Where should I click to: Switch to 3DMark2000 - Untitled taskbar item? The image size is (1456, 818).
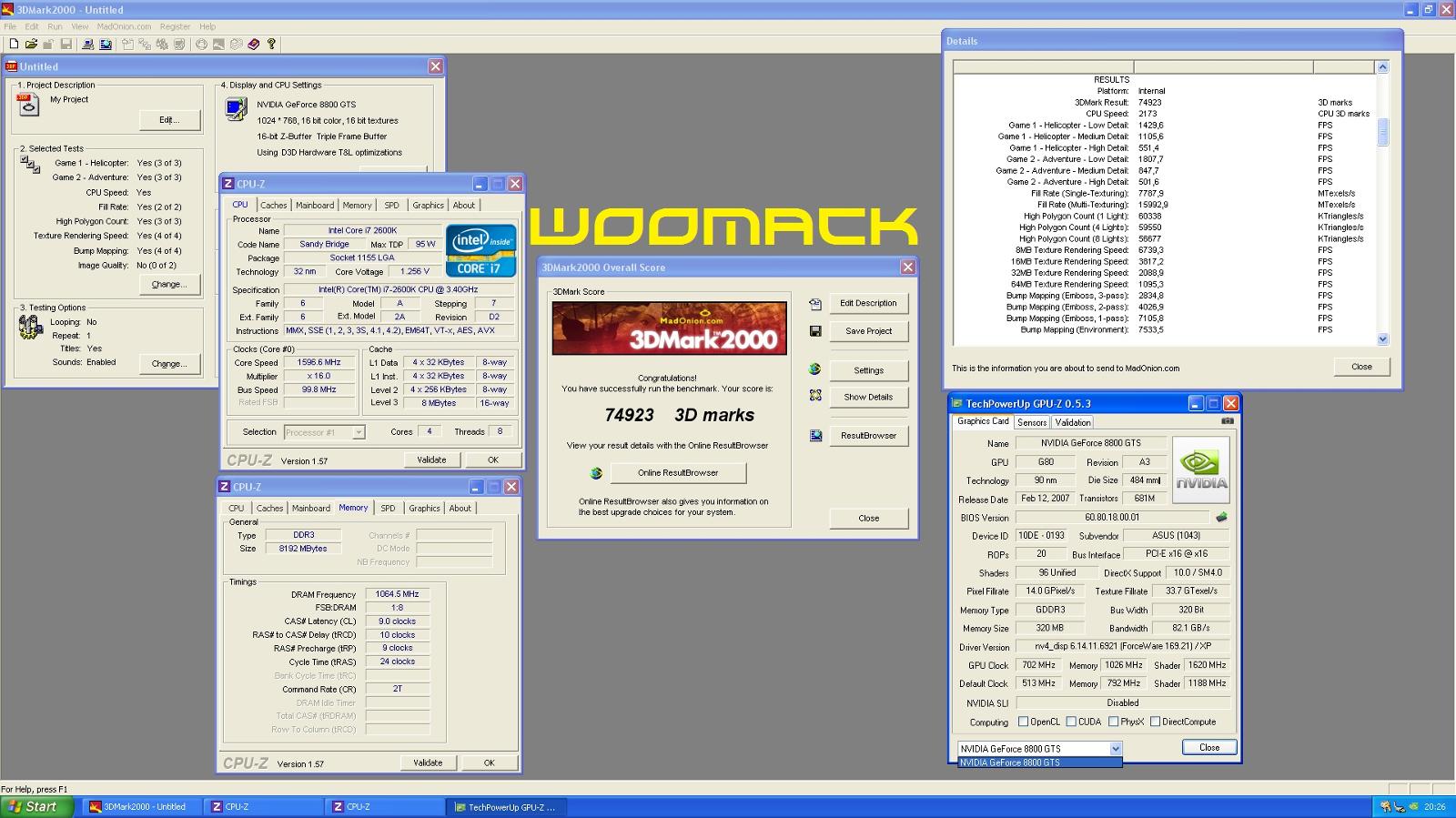141,806
